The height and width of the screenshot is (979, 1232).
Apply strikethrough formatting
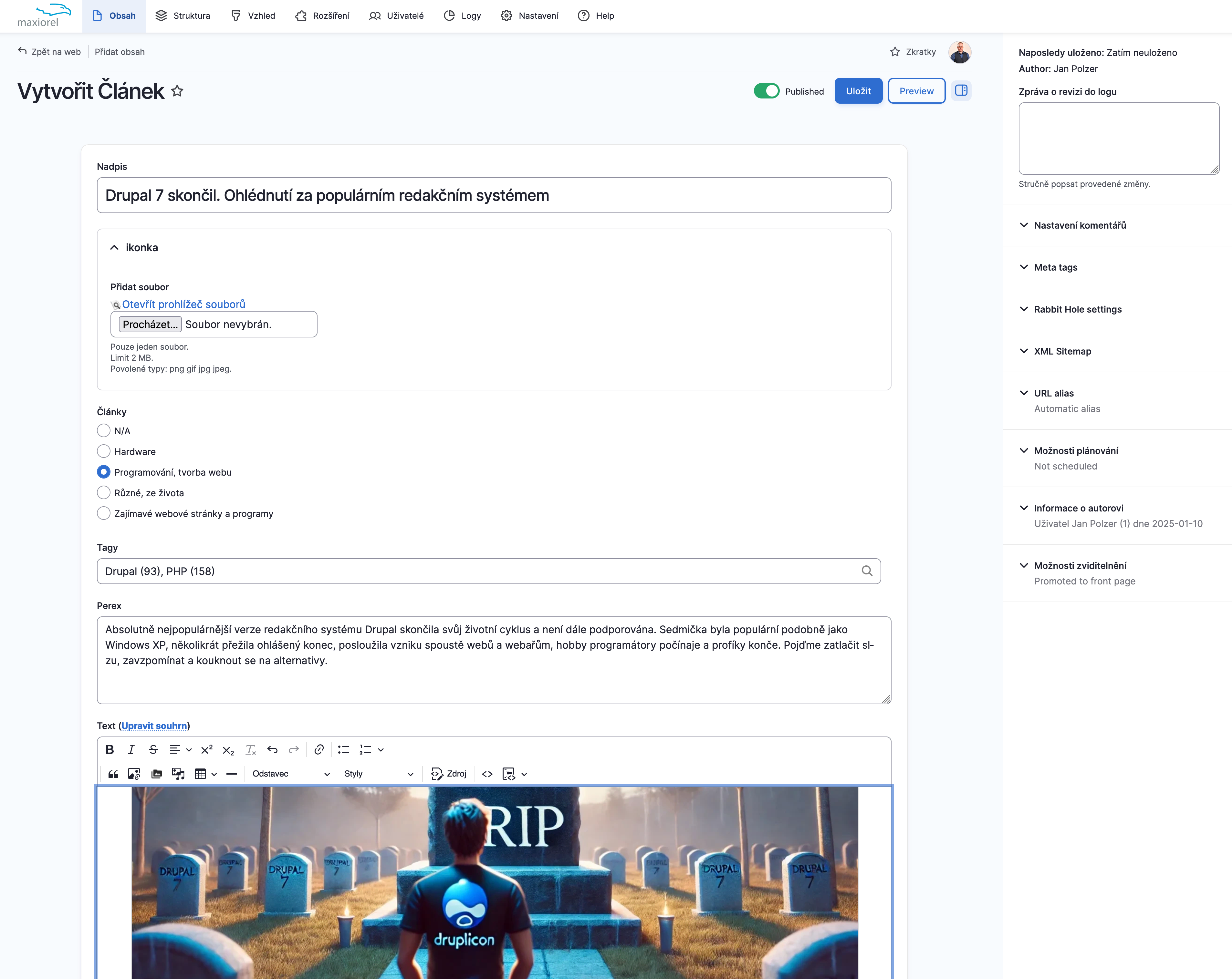[x=153, y=749]
